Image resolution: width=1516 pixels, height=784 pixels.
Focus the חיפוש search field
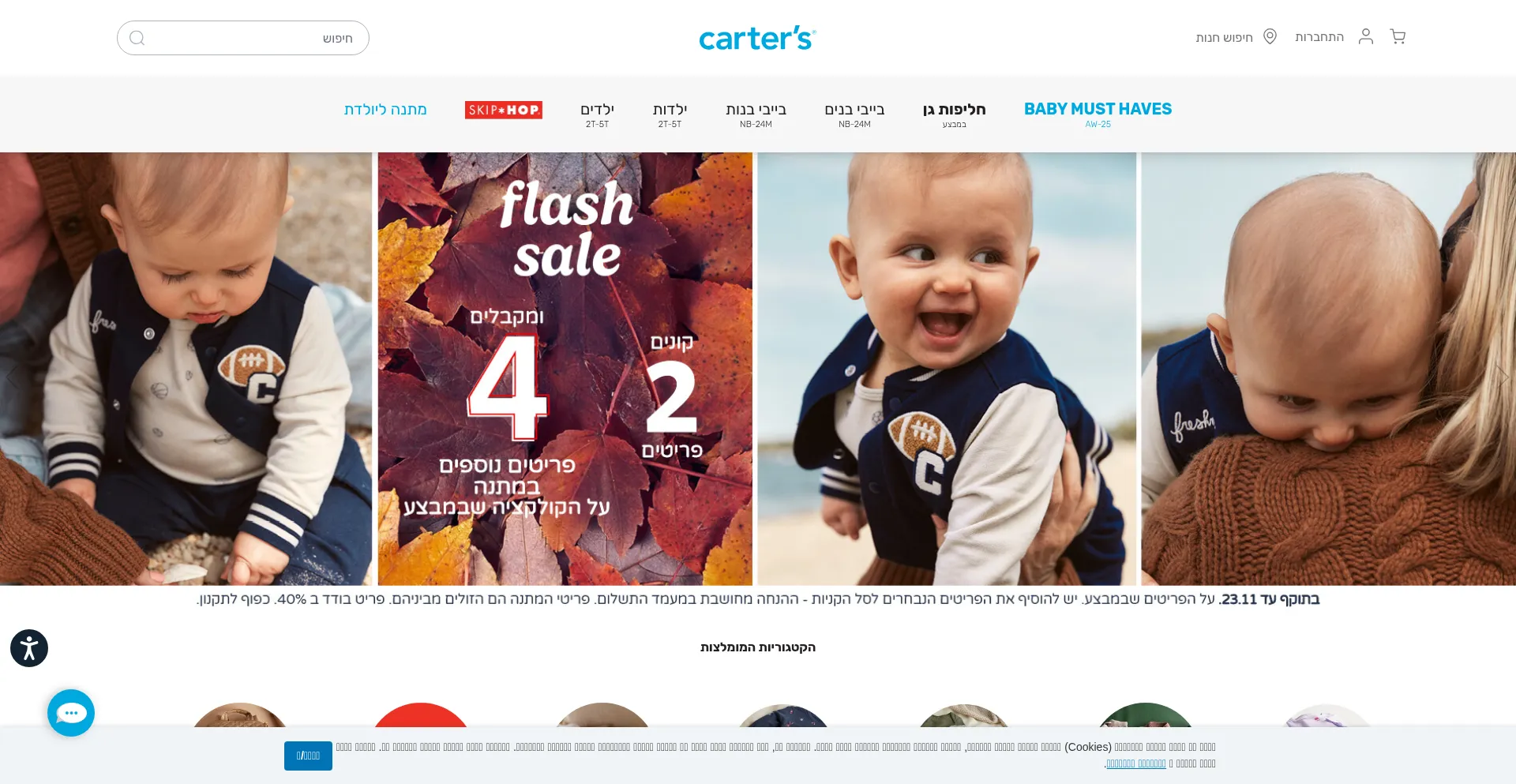point(243,38)
